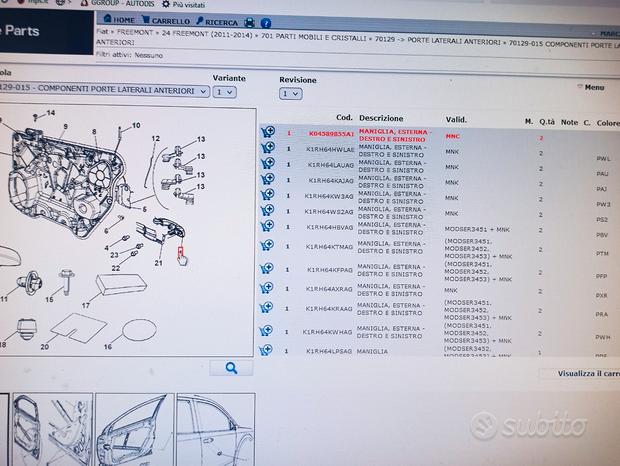620x466 pixels.
Task: Click the printer icon in toolbar
Action: click(x=250, y=23)
